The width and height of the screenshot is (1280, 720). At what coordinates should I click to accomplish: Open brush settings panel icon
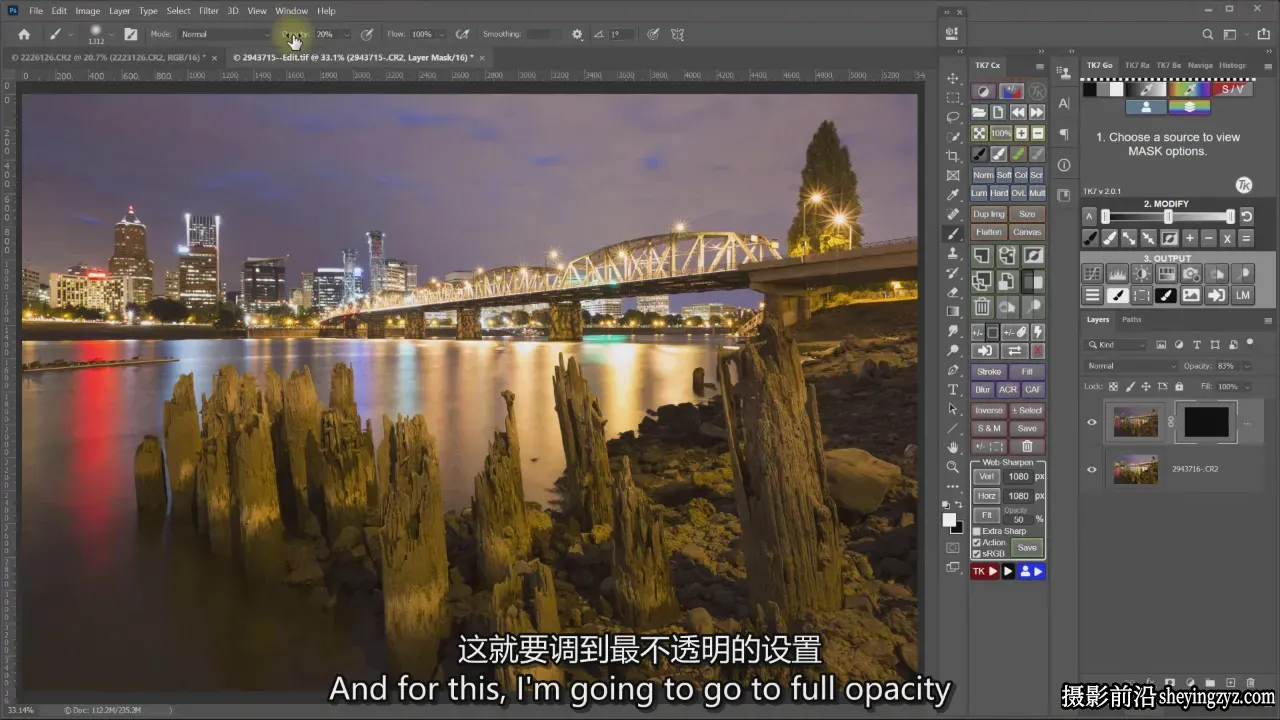click(x=130, y=34)
